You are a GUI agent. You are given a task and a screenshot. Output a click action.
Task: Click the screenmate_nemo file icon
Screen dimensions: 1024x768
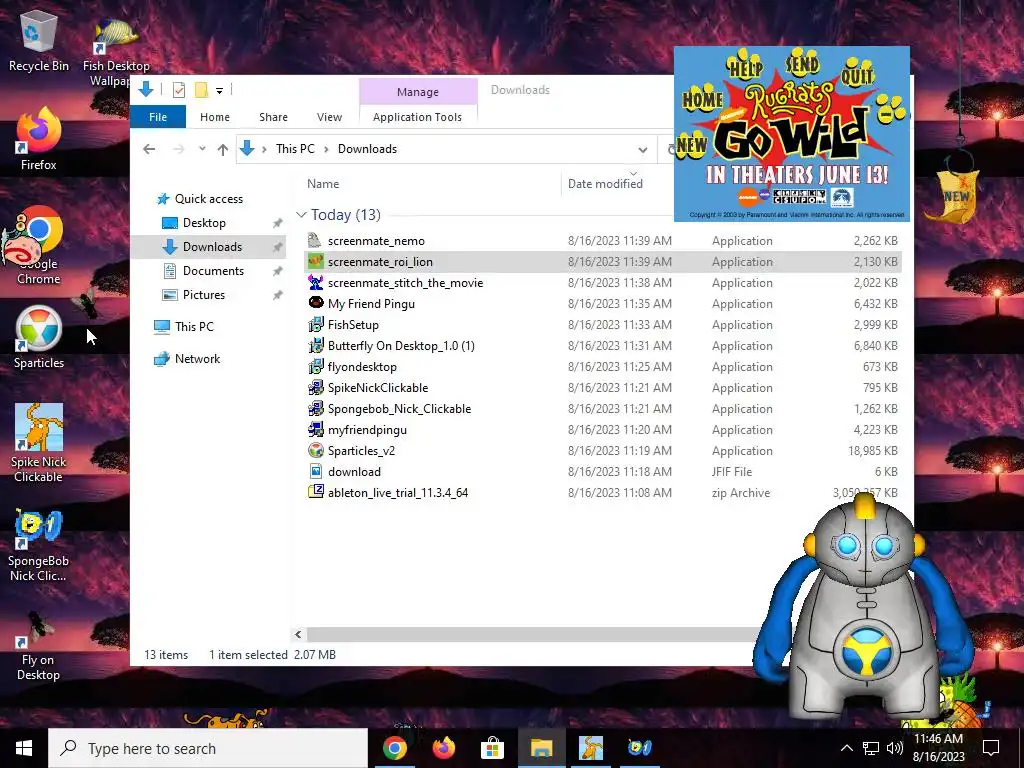click(x=315, y=240)
